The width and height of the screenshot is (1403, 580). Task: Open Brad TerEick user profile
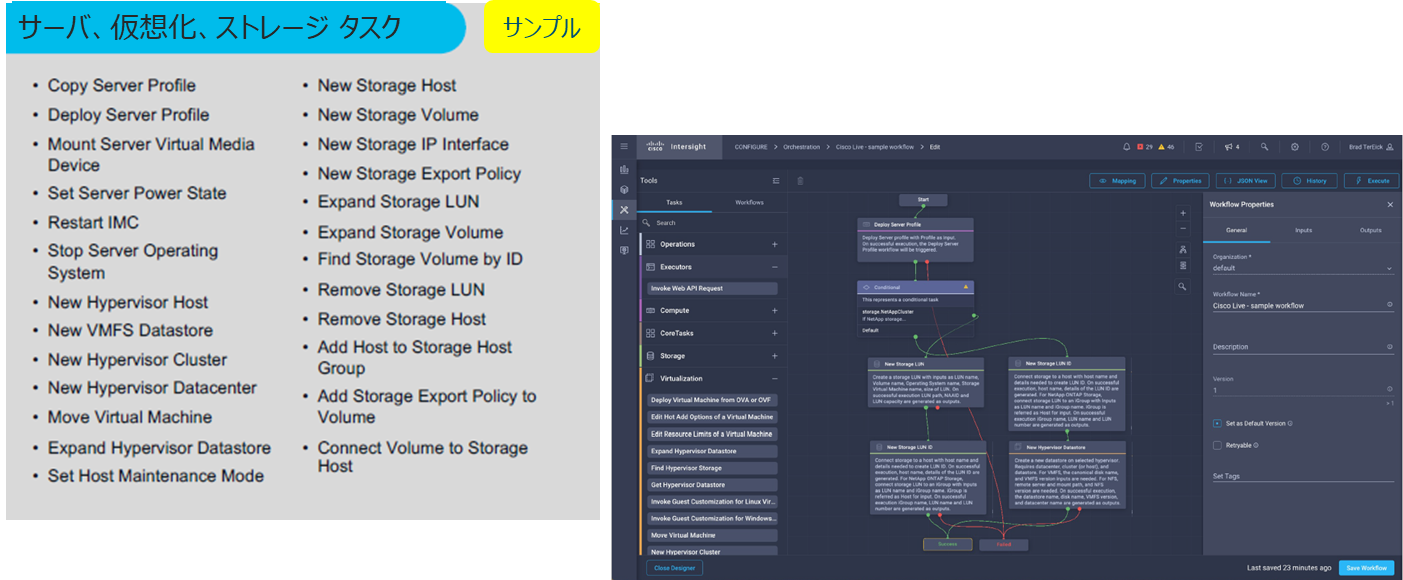coord(1372,147)
